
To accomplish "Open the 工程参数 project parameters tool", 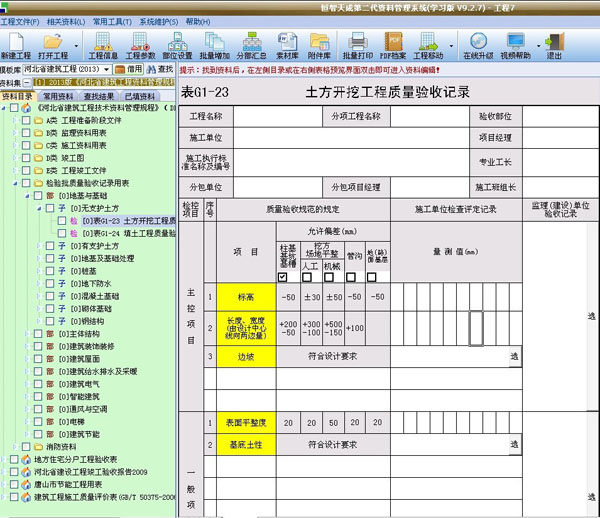I will pos(140,46).
